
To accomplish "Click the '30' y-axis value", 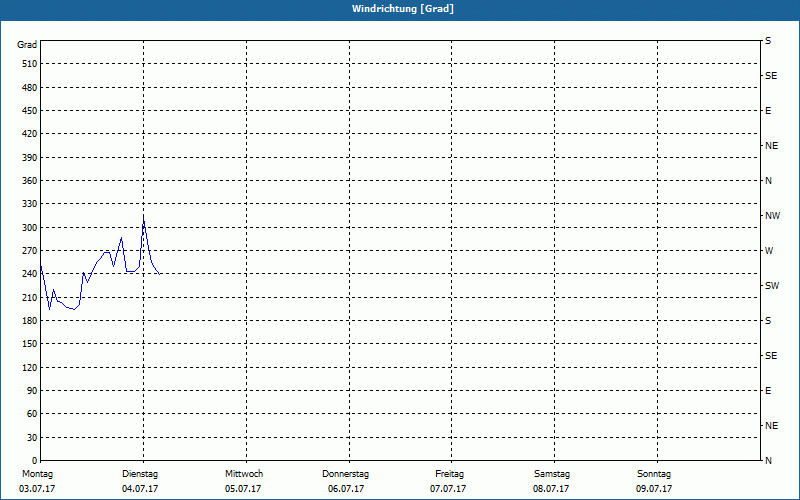I will 32,437.
